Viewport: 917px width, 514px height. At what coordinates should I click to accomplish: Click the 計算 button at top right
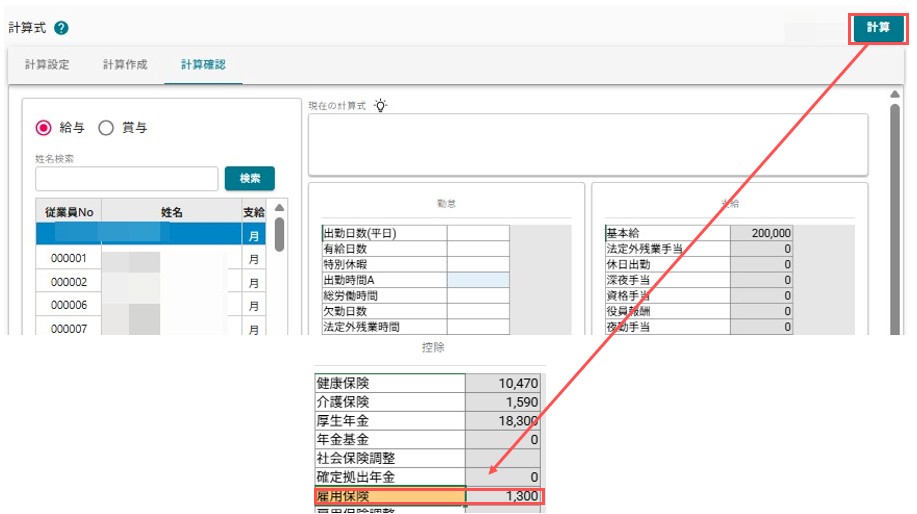point(878,27)
